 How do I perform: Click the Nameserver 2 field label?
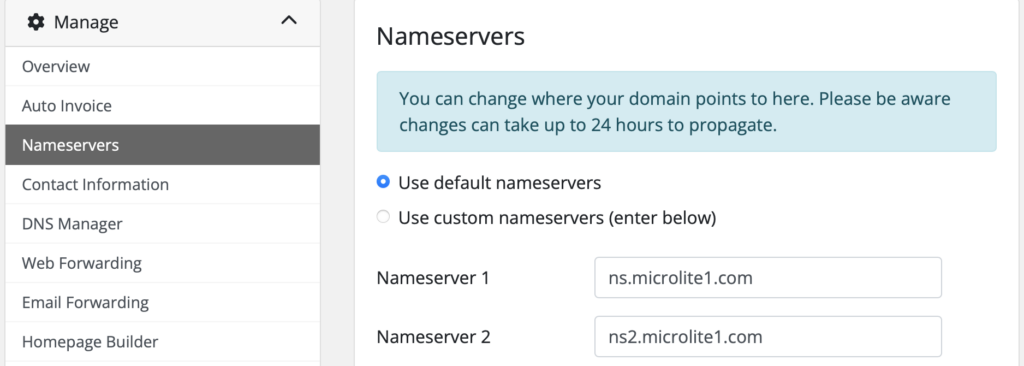click(433, 337)
